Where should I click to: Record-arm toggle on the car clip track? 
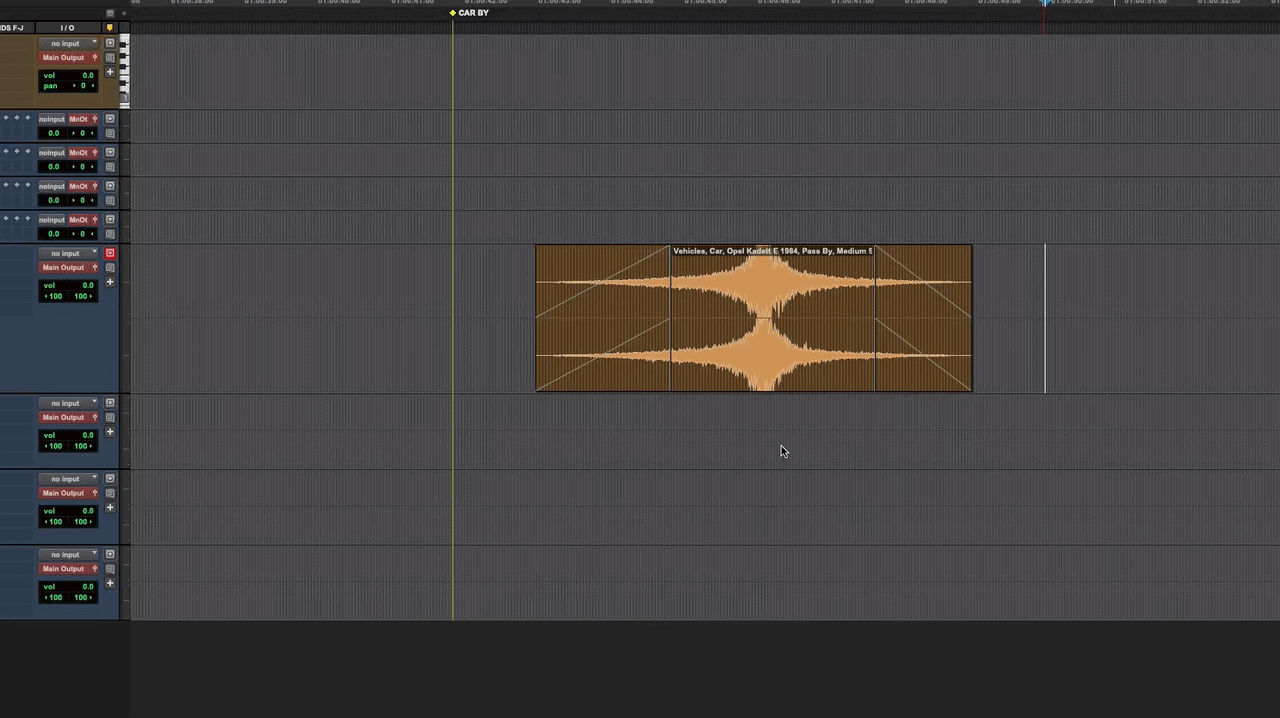[110, 254]
